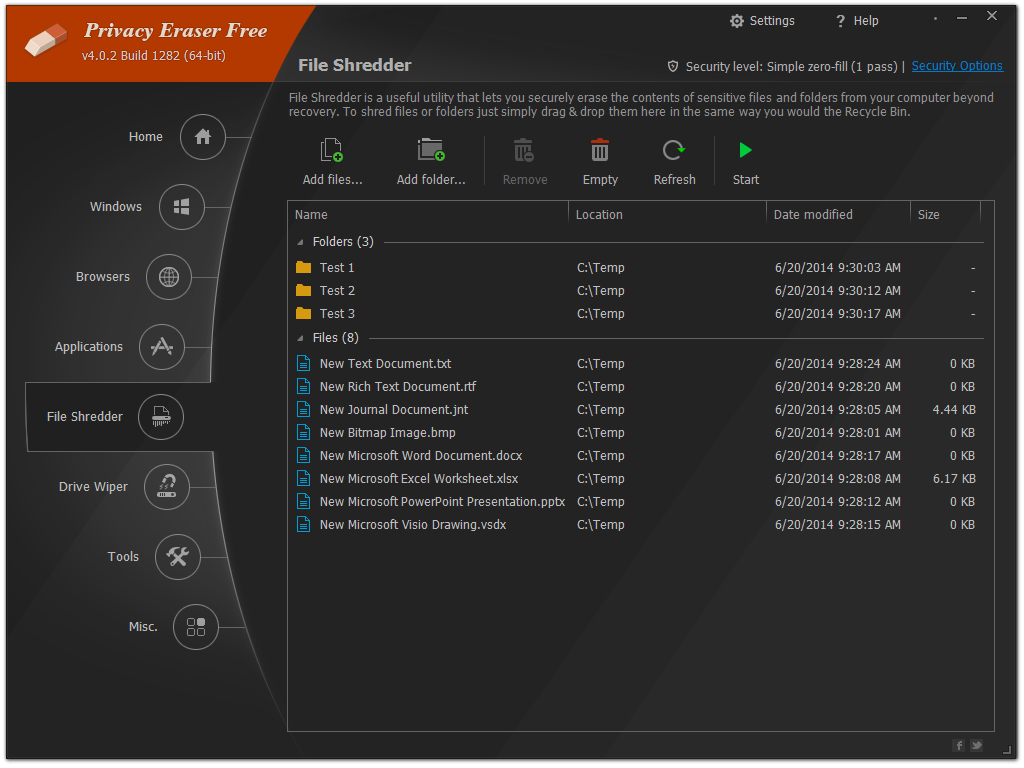Open the Settings menu
Image resolution: width=1024 pixels, height=768 pixels.
point(762,21)
